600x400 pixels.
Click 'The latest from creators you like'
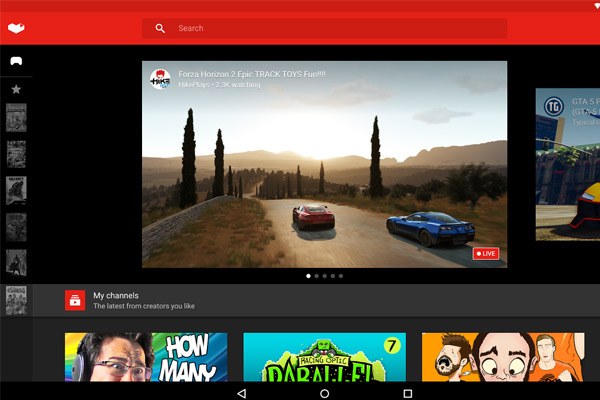(x=144, y=306)
